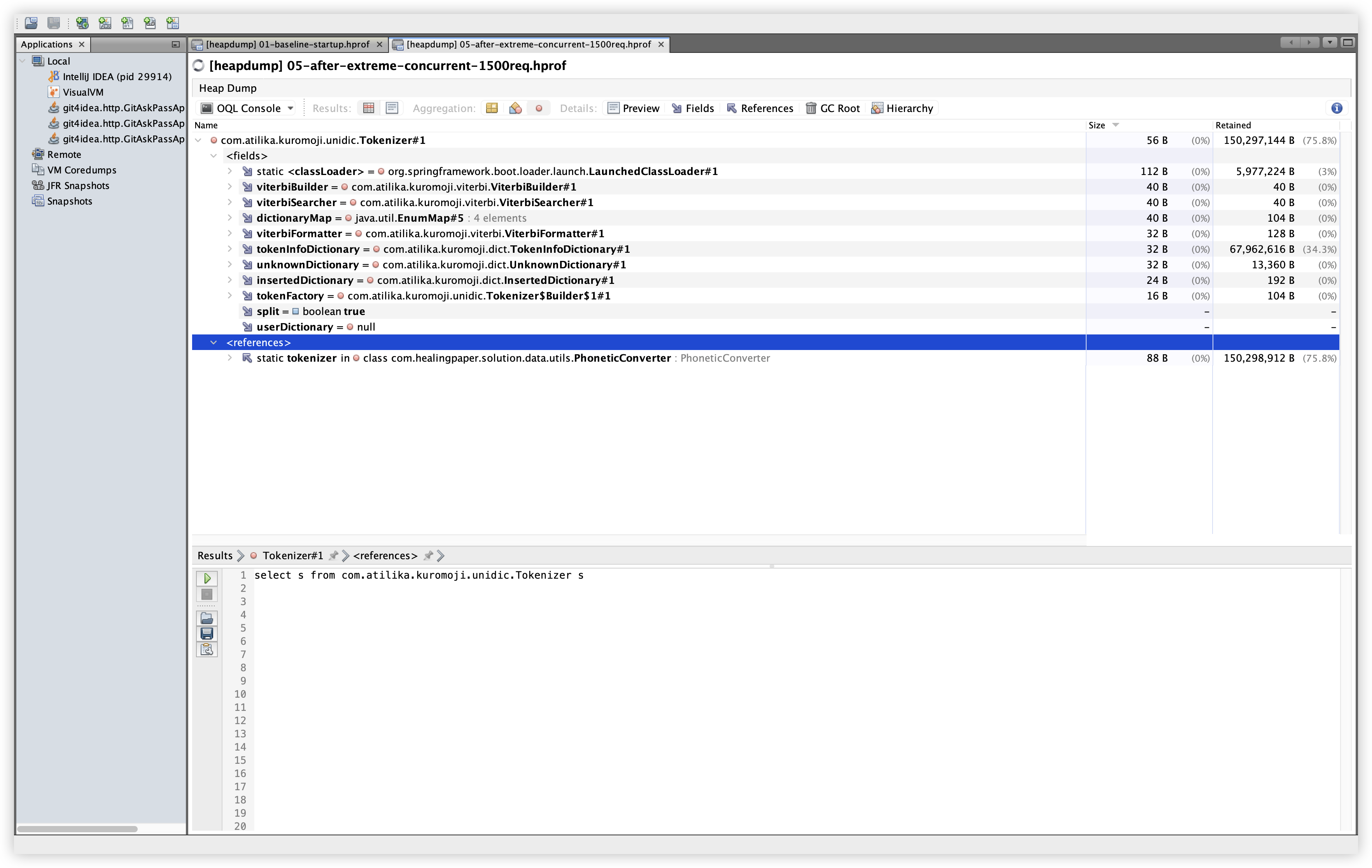Image resolution: width=1372 pixels, height=868 pixels.
Task: Pin the Tokenizer#1 breadcrumb entry
Action: coord(333,556)
